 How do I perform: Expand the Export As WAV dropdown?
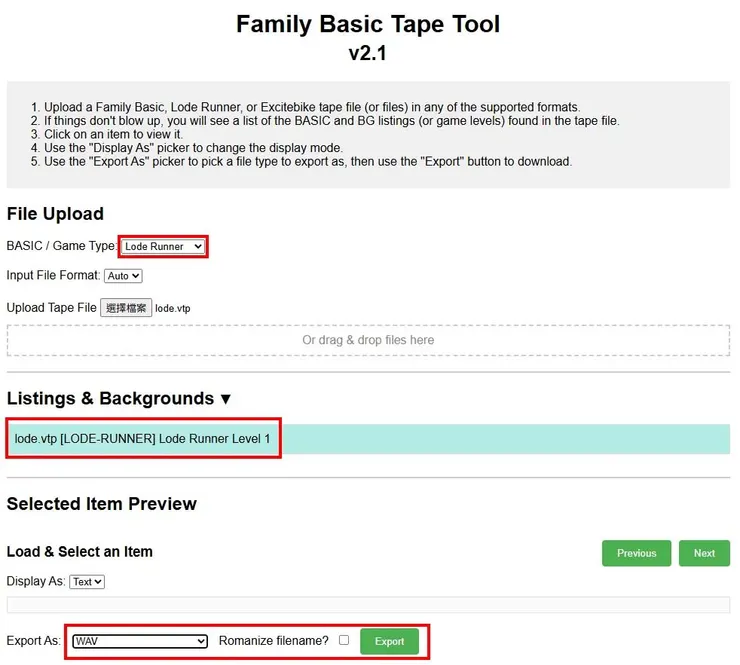click(x=140, y=641)
